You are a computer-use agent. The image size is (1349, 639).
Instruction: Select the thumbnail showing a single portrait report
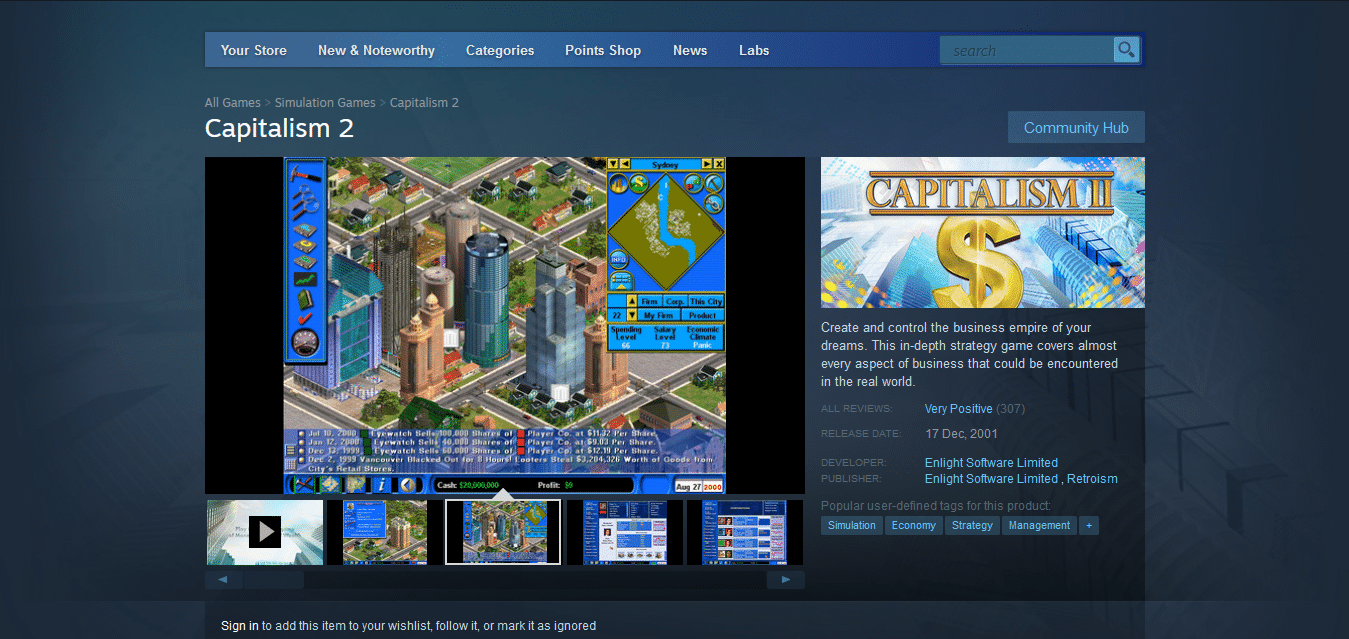click(625, 532)
